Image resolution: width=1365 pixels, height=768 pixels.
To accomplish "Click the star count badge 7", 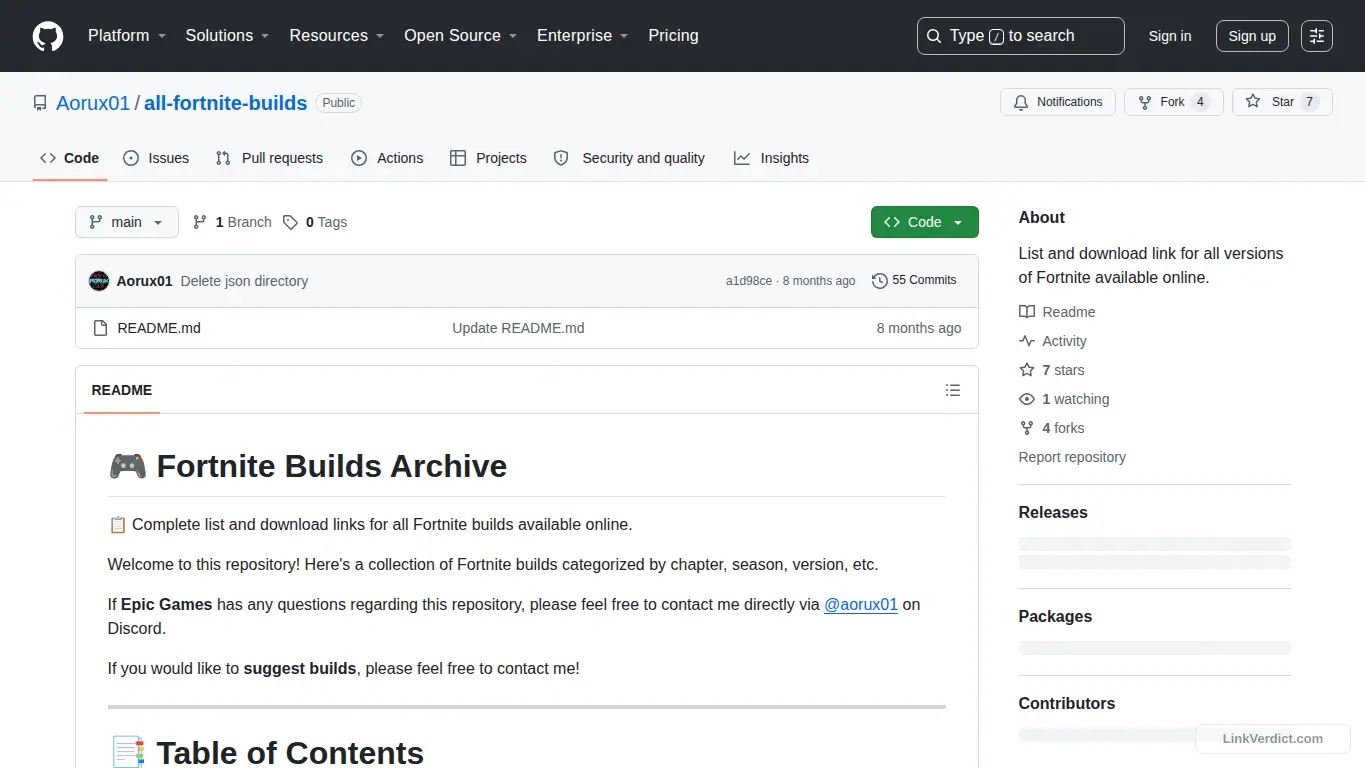I will (x=1310, y=102).
